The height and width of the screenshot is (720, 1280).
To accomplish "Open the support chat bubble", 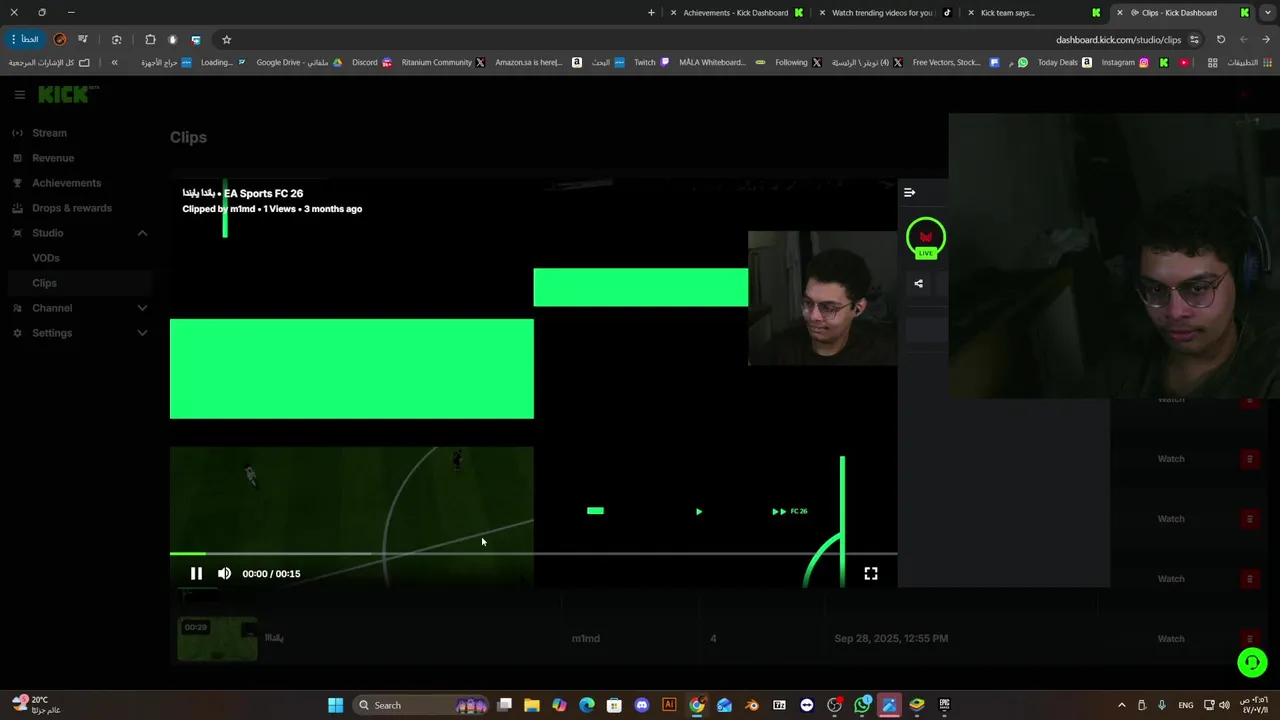I will pos(1252,662).
